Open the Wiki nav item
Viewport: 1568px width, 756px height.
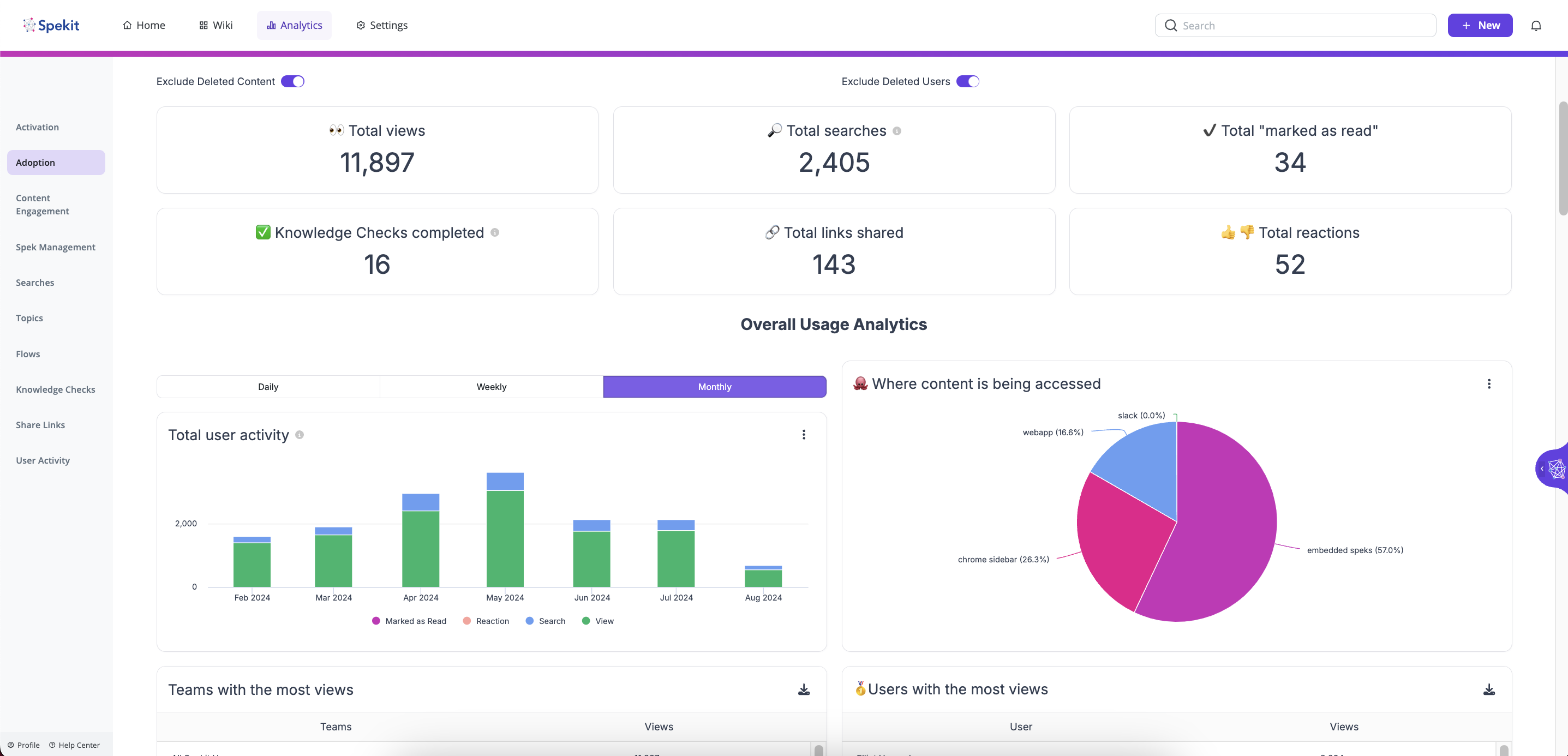[216, 25]
